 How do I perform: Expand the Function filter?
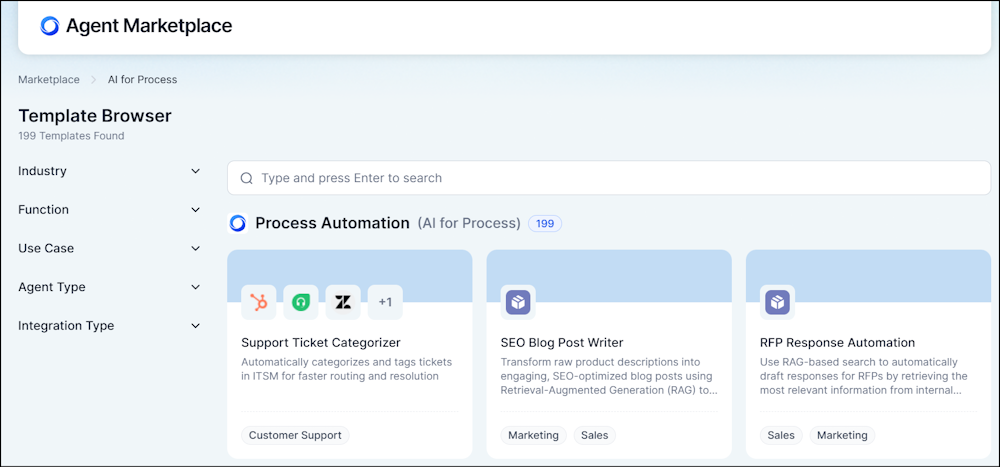tap(195, 210)
